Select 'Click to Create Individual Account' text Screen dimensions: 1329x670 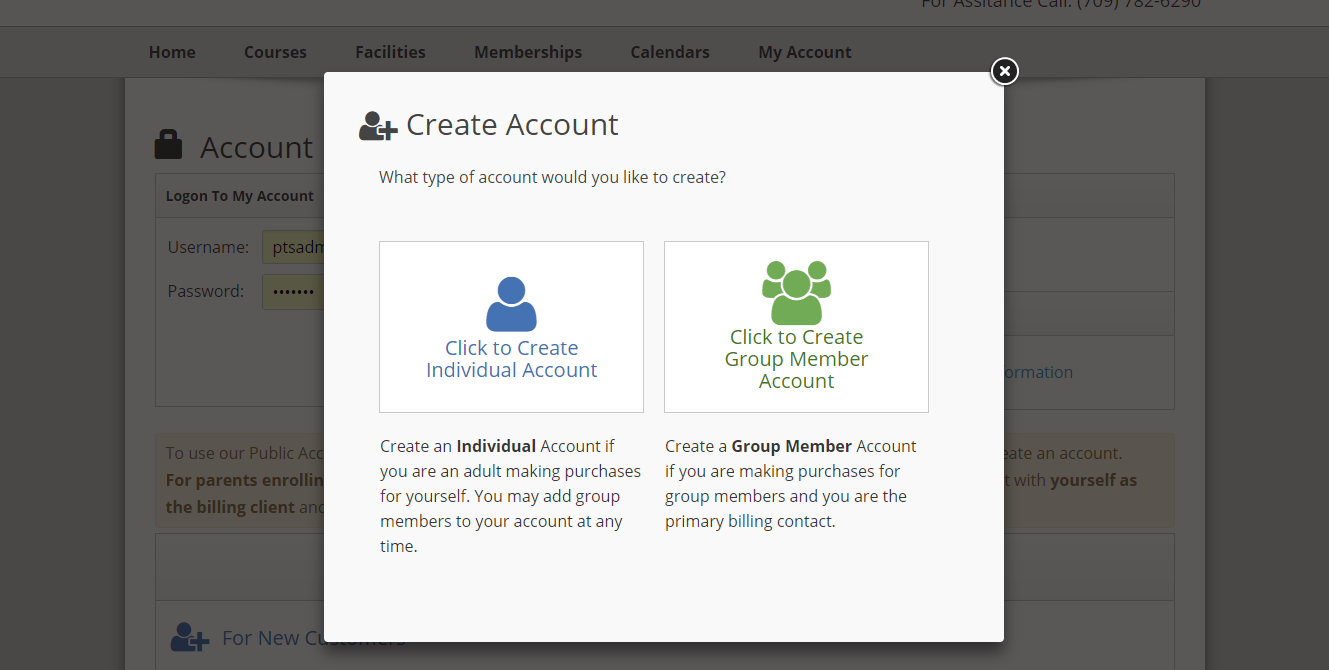pos(511,359)
